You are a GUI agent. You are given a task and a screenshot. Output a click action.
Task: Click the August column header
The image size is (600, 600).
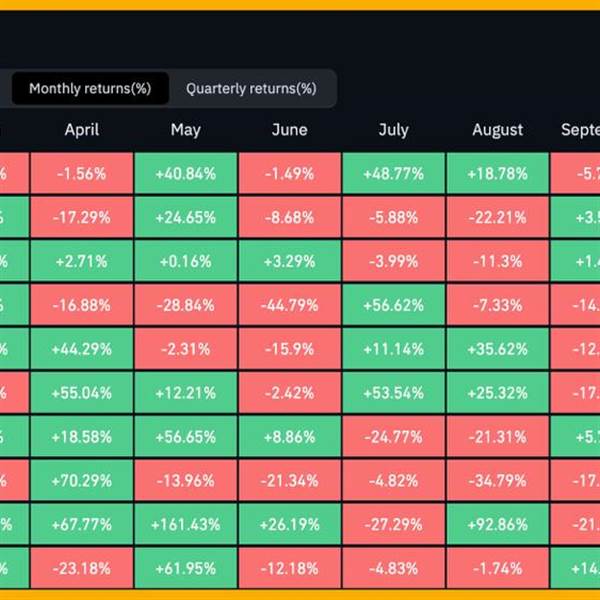pyautogui.click(x=497, y=130)
